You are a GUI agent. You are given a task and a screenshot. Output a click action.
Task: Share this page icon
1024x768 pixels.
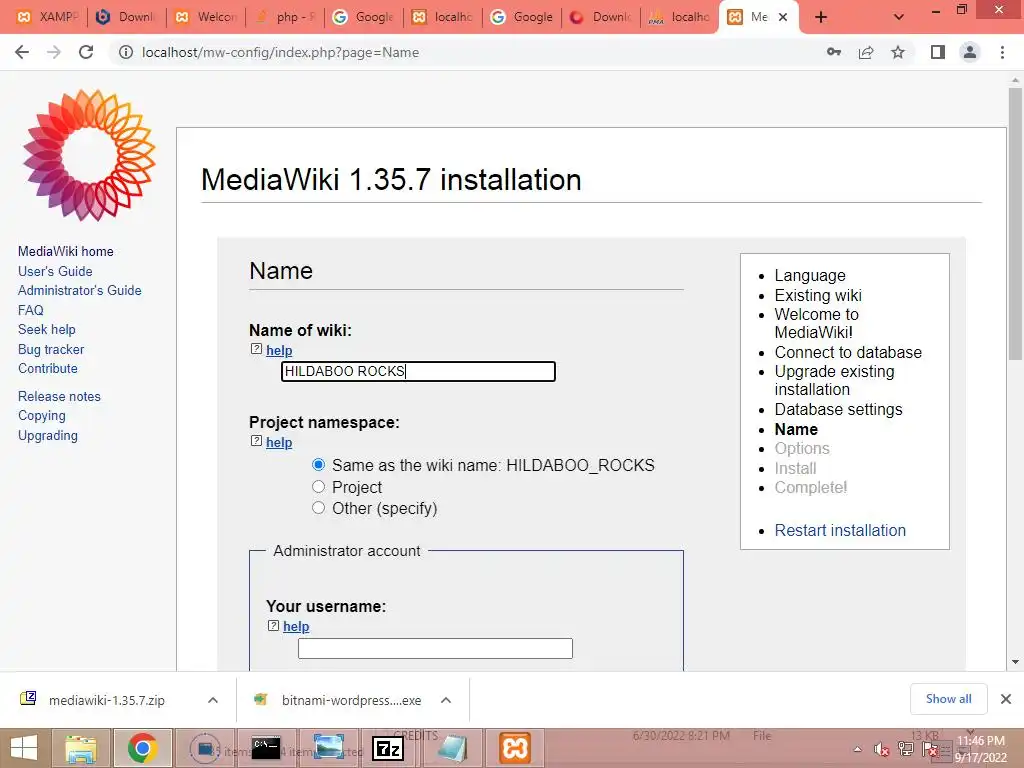[x=866, y=52]
